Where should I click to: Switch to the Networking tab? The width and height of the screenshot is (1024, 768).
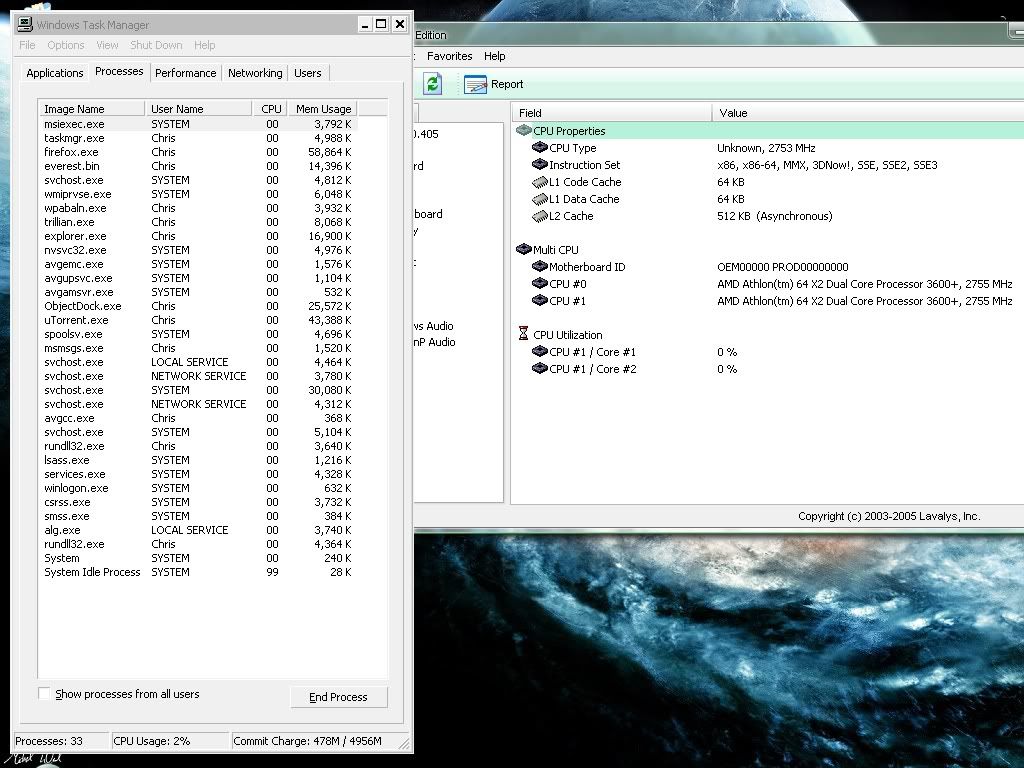255,73
